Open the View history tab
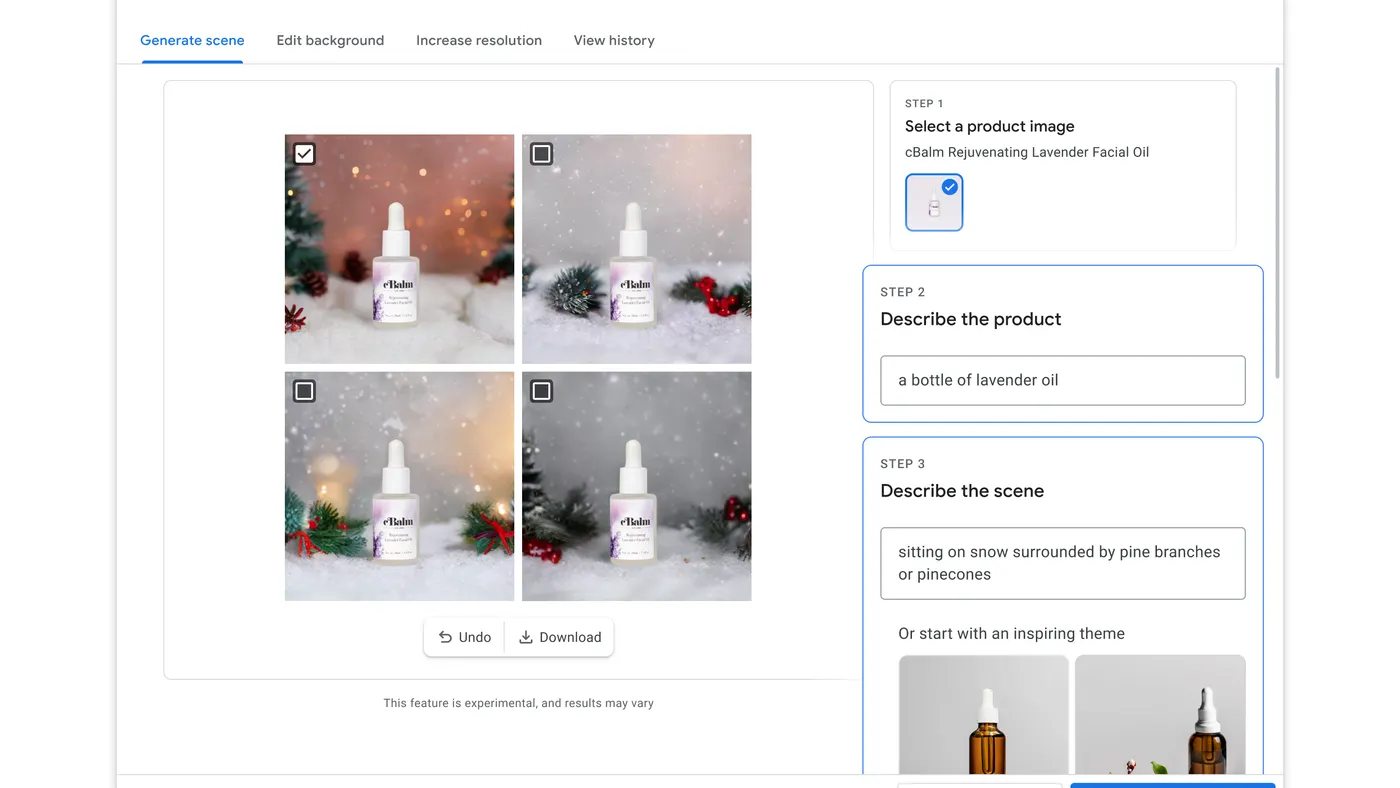 614,40
